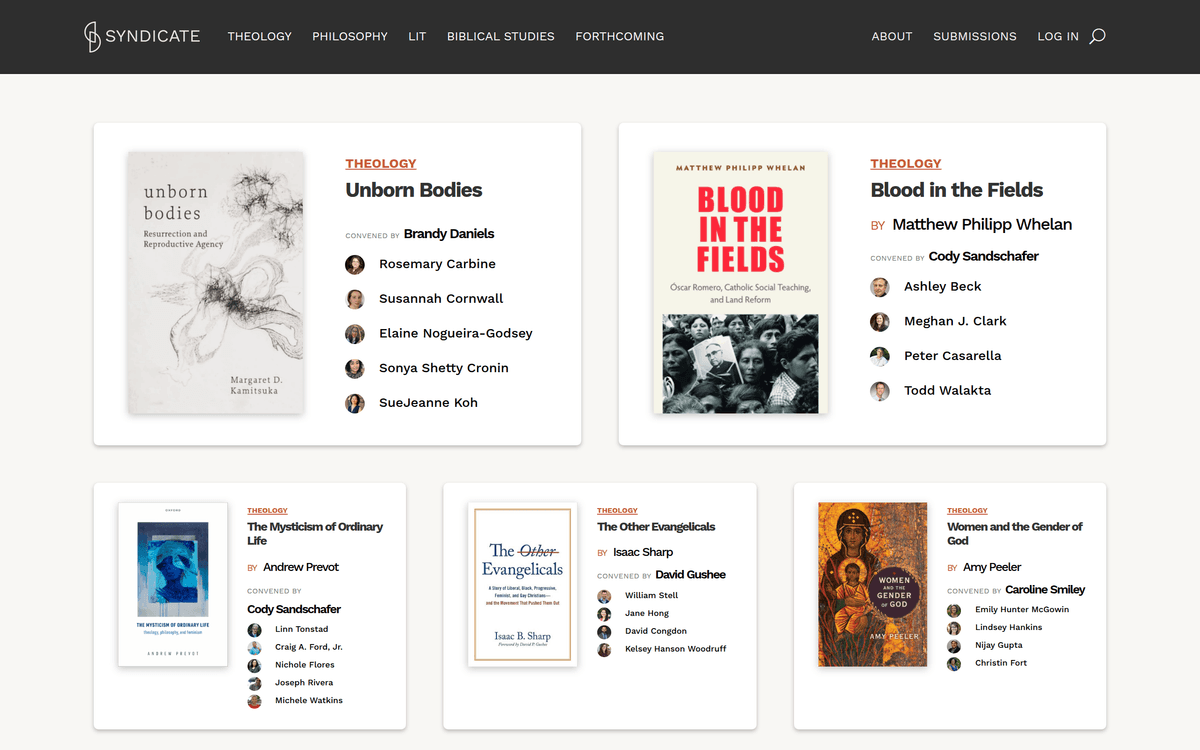The image size is (1200, 750).
Task: Click the Log In link
Action: 1057,36
